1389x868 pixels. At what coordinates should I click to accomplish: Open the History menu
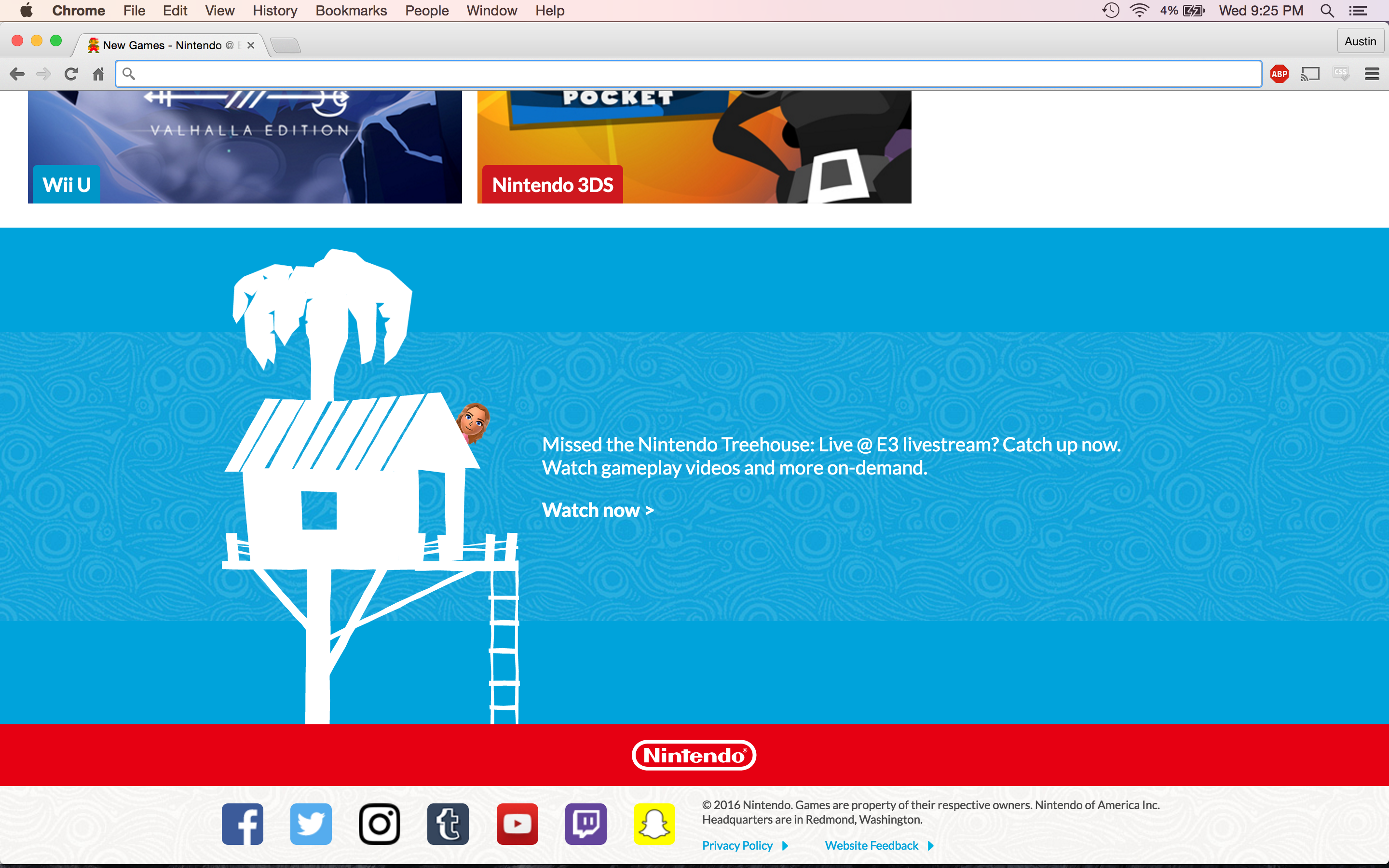click(x=274, y=11)
